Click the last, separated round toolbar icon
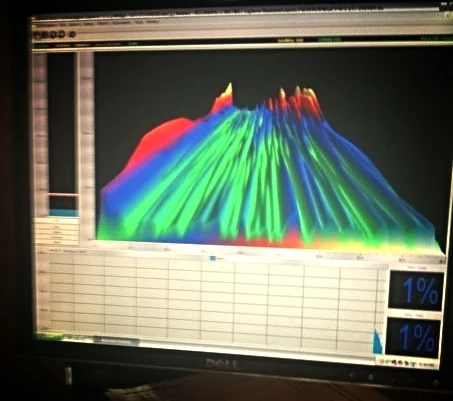The height and width of the screenshot is (401, 453). tap(72, 34)
